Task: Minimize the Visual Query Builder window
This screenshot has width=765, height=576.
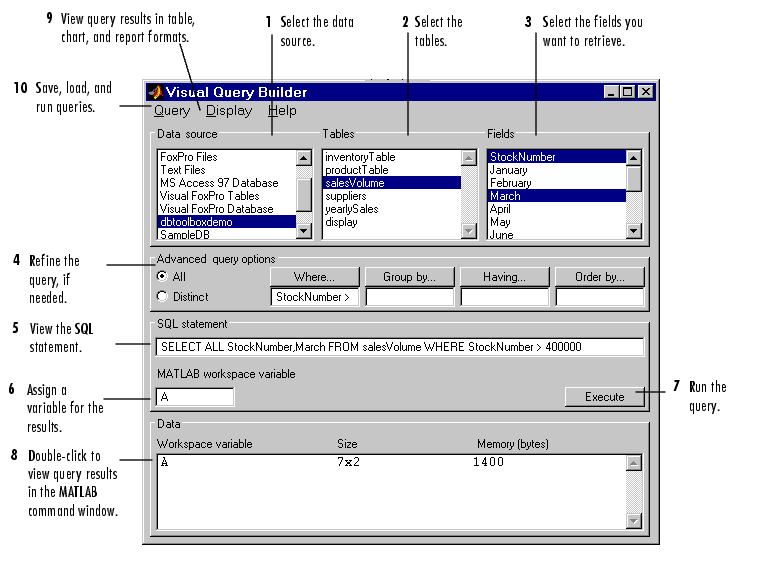Action: click(611, 92)
